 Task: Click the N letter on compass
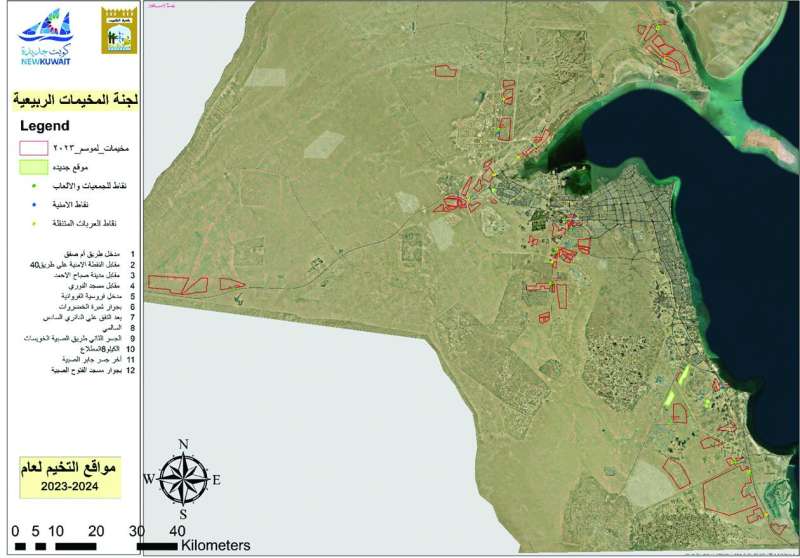pos(183,444)
